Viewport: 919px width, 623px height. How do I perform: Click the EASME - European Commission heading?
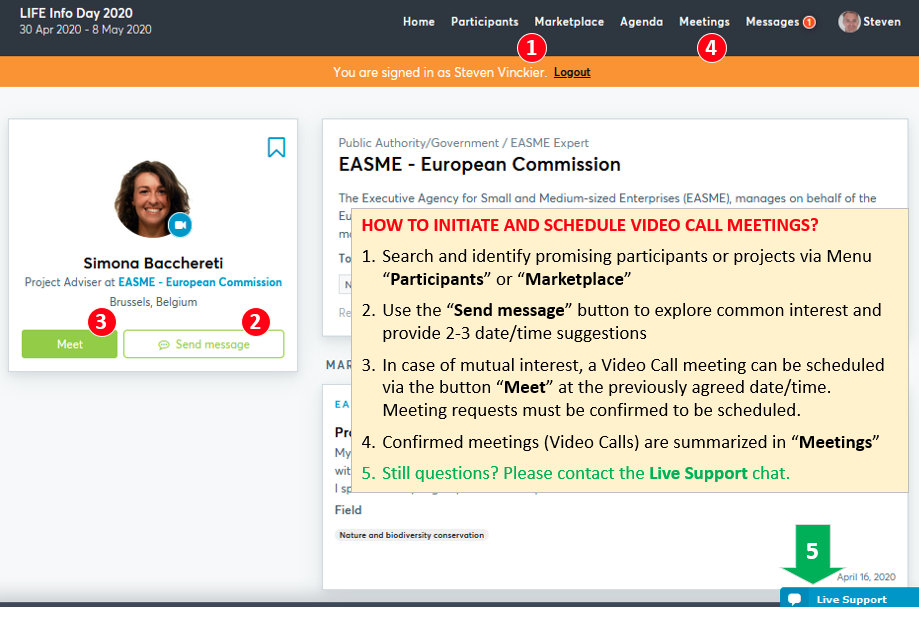(x=479, y=165)
